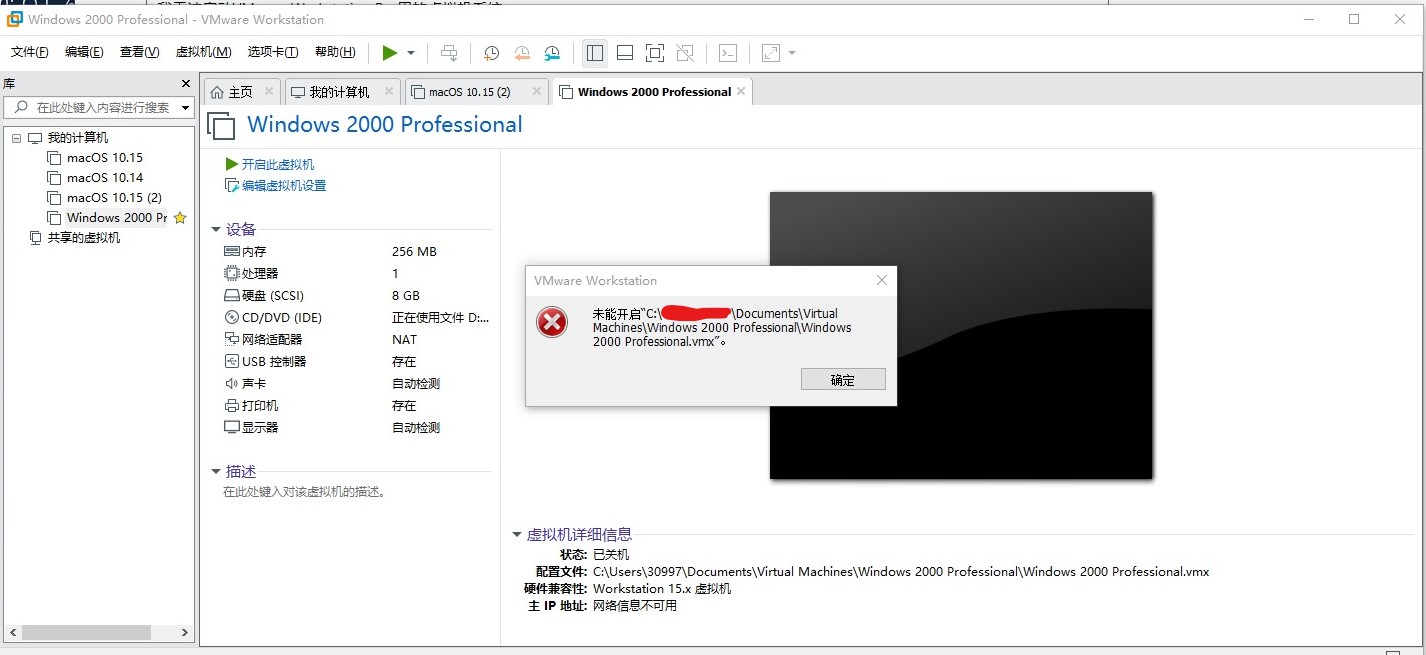
Task: Open the stretch display dropdown arrow
Action: (x=792, y=53)
